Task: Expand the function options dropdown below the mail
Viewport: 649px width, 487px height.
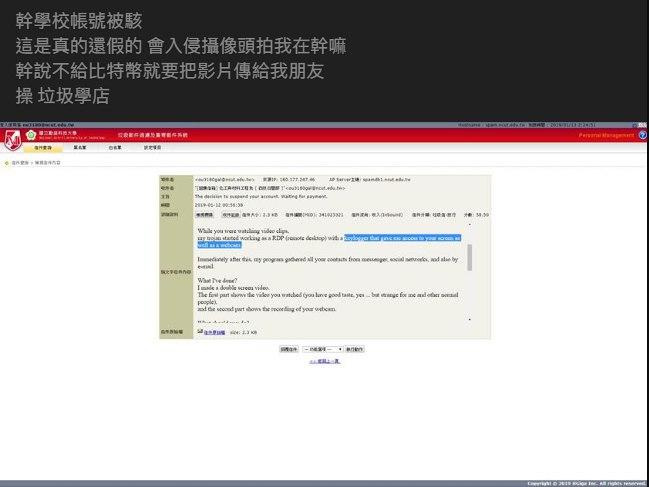Action: click(x=323, y=349)
